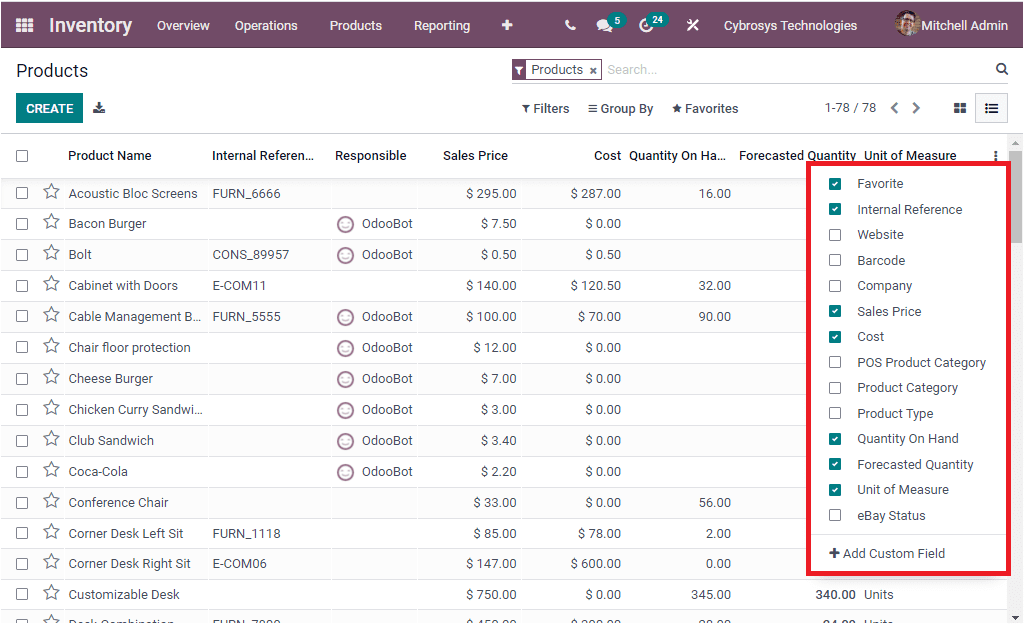
Task: Expand the Group By menu
Action: click(620, 108)
